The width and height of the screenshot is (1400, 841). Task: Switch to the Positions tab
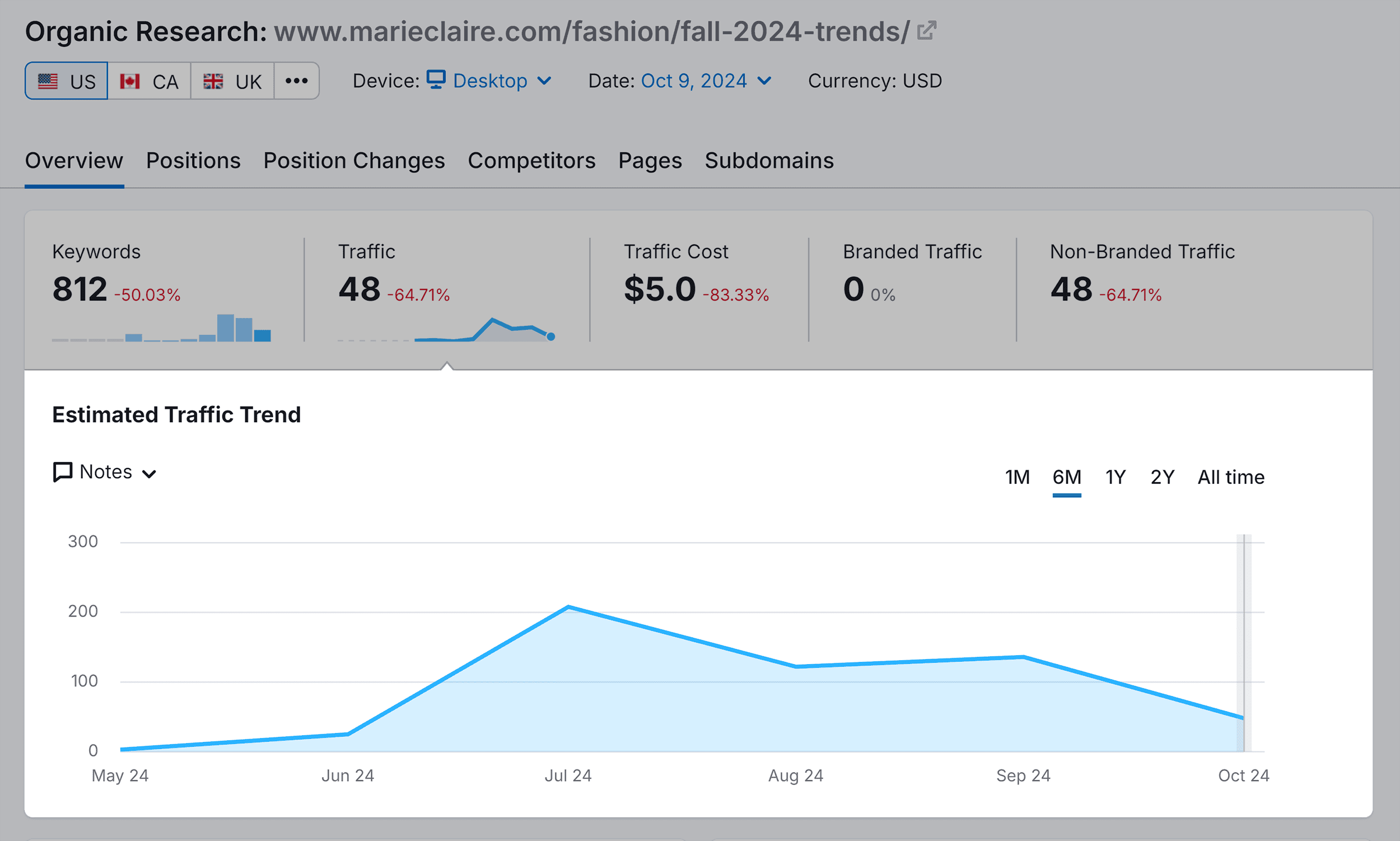(x=193, y=161)
